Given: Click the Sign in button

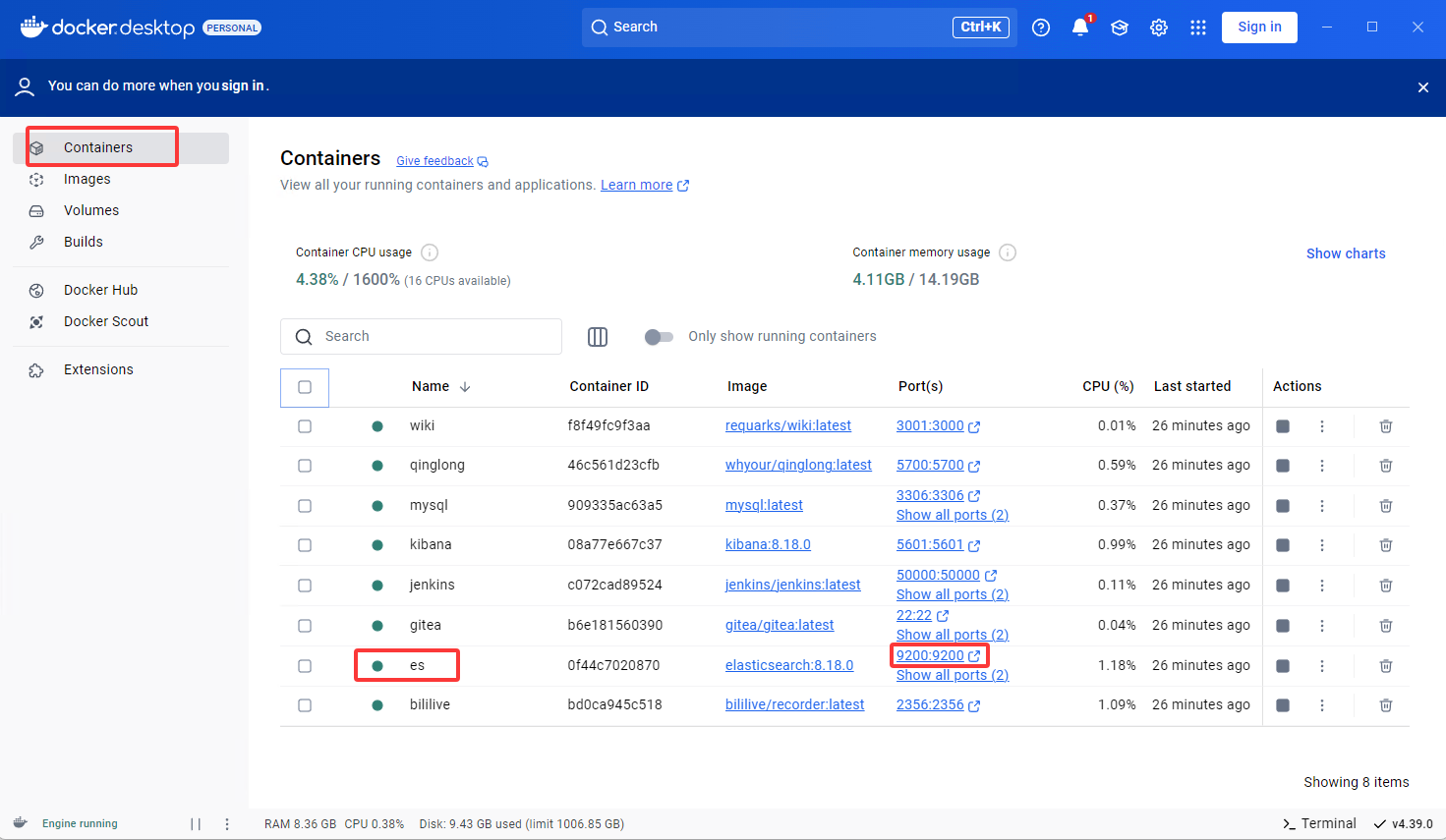Looking at the screenshot, I should [x=1259, y=28].
